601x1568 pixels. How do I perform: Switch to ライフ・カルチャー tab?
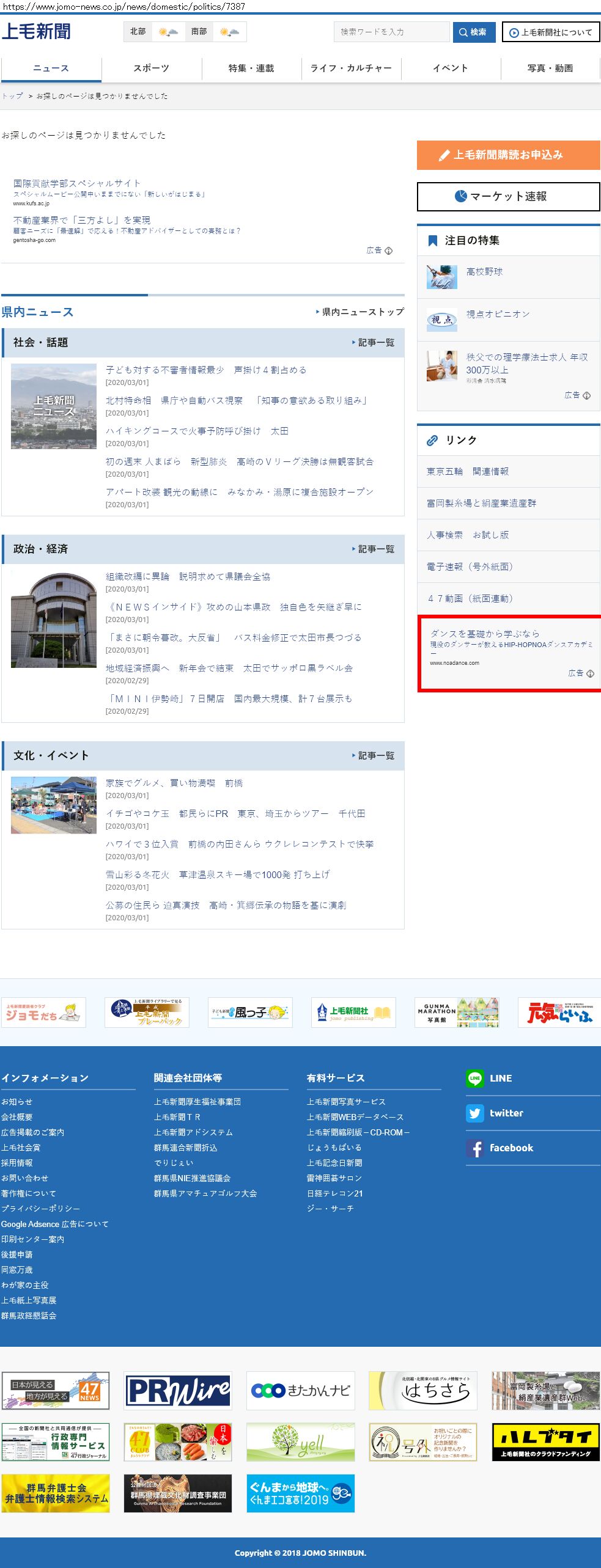351,68
